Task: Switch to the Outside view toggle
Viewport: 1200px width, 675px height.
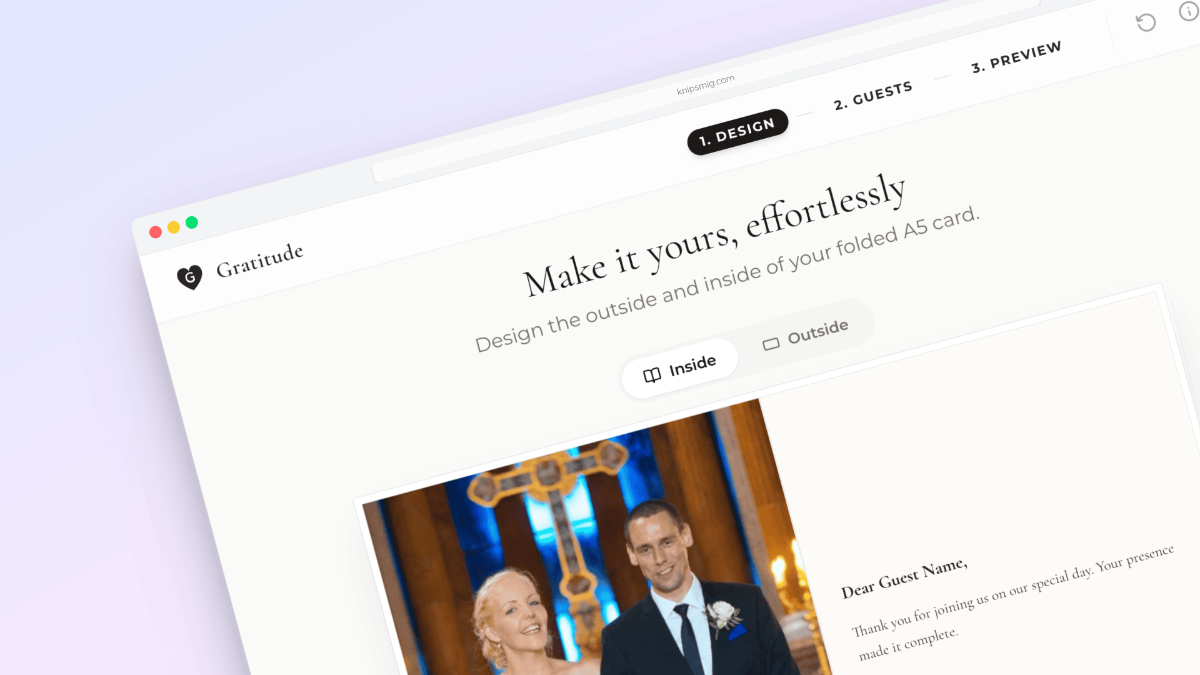Action: (x=806, y=334)
